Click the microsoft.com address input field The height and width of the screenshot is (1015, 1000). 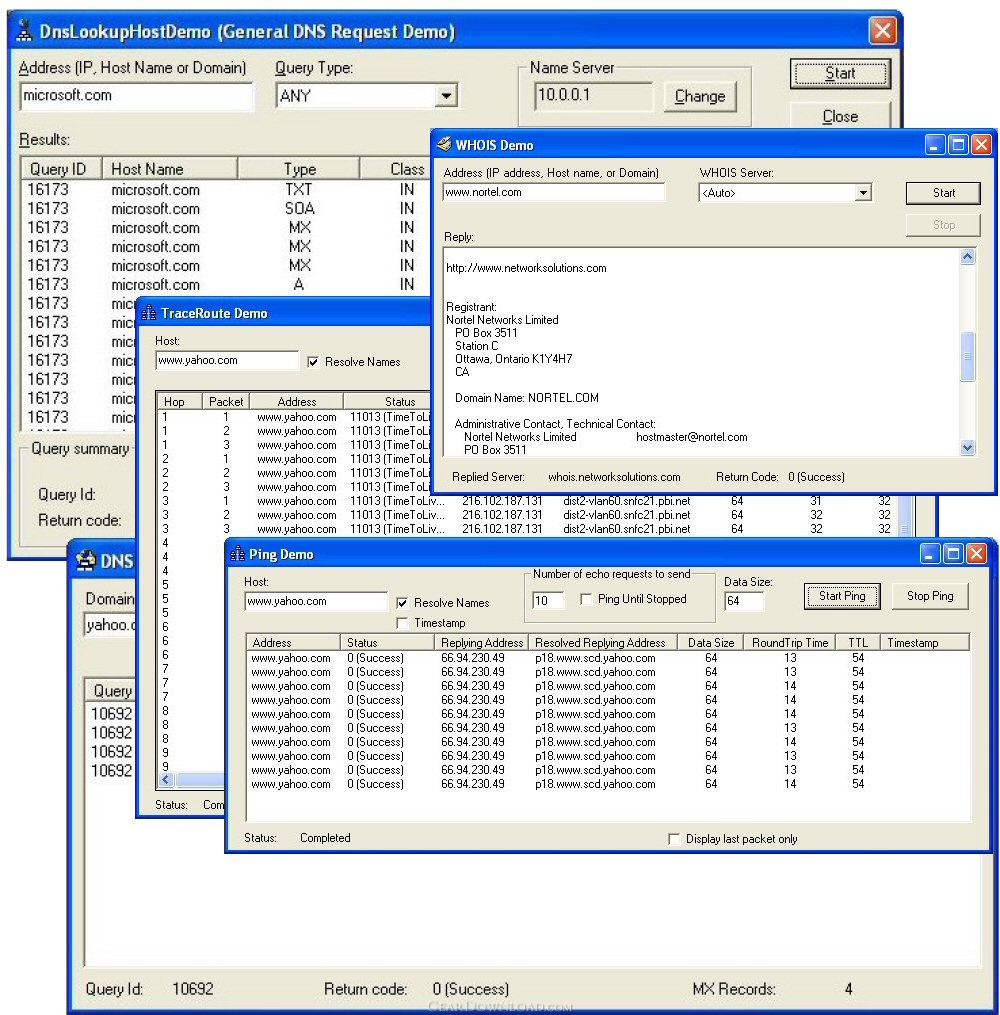click(x=137, y=96)
